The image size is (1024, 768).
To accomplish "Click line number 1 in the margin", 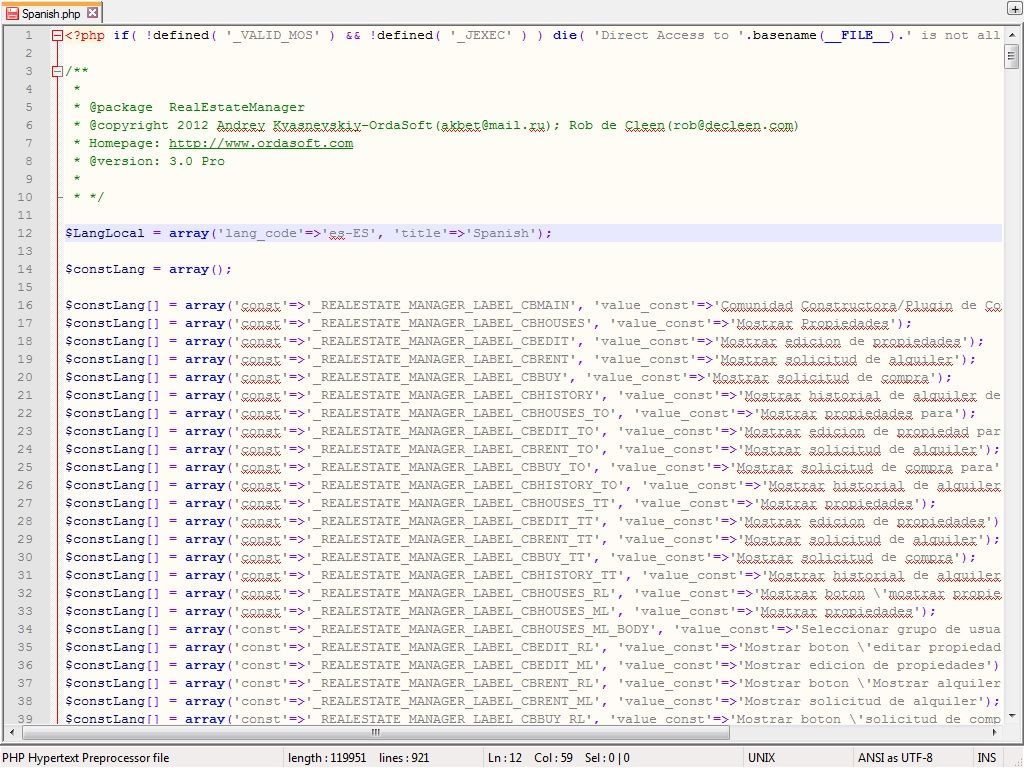I will (29, 35).
